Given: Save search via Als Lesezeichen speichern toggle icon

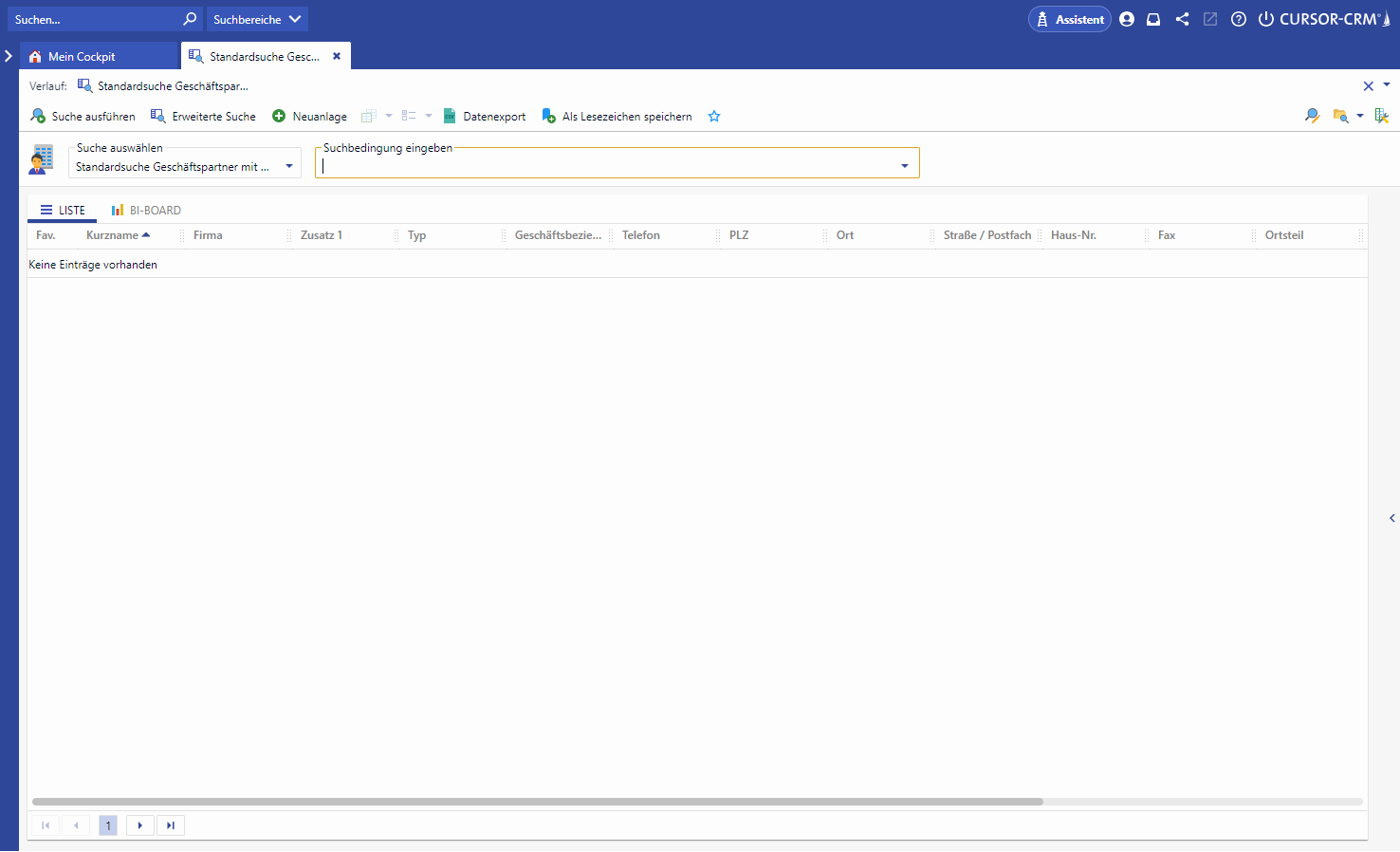Looking at the screenshot, I should click(548, 116).
